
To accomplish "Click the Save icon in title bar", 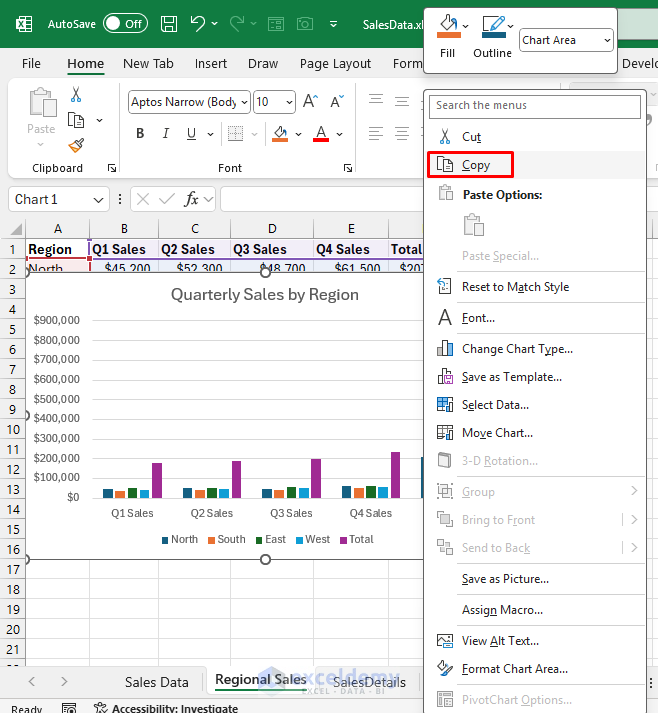I will pos(169,23).
